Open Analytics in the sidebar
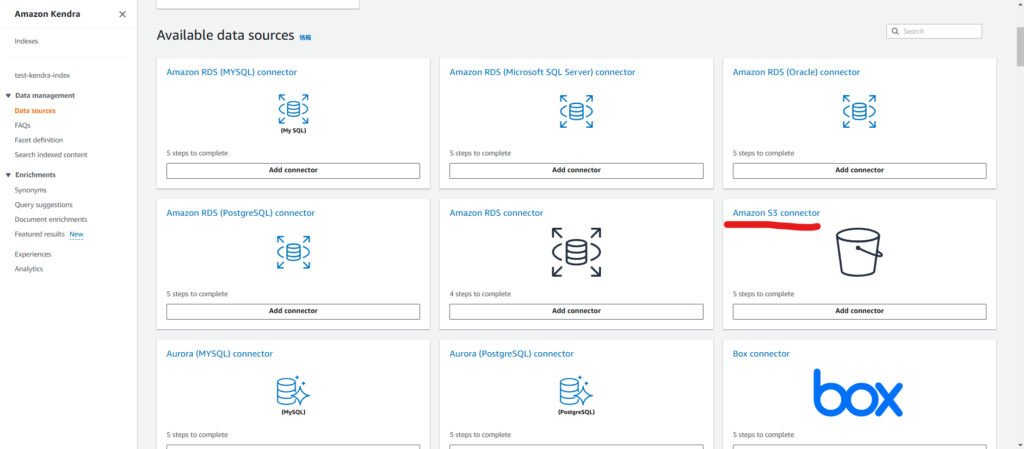 pyautogui.click(x=29, y=269)
